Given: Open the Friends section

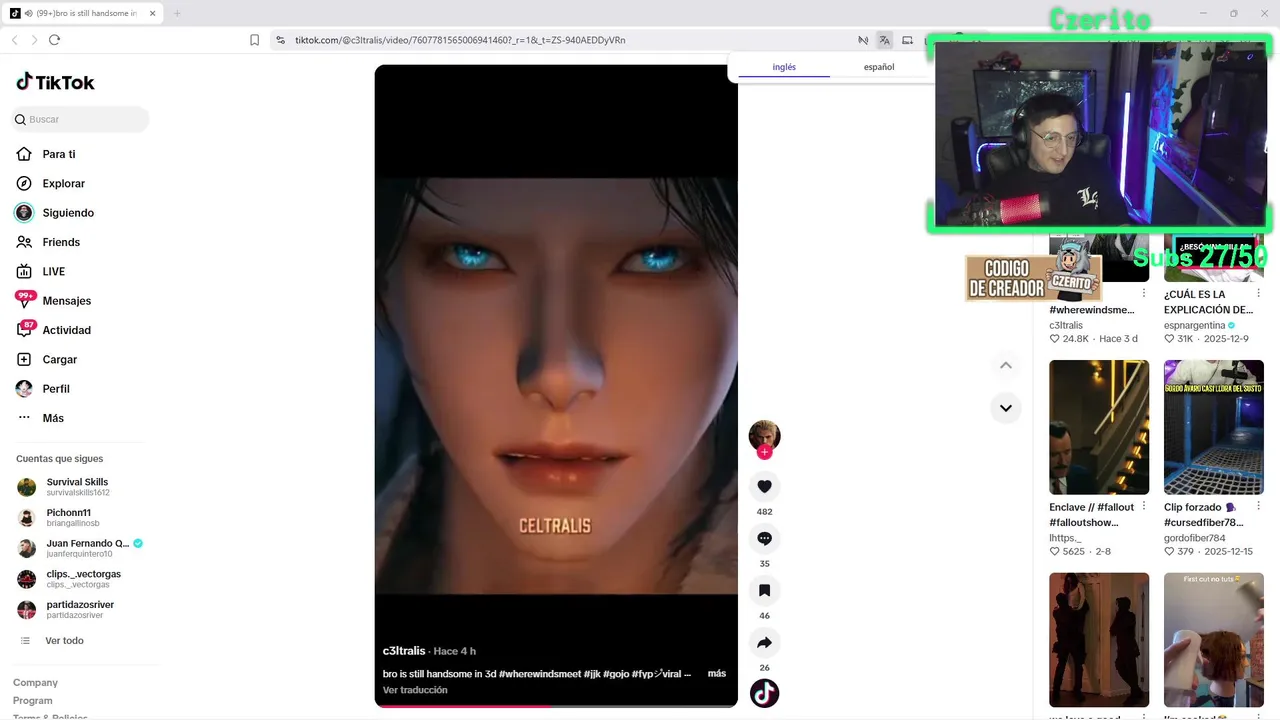Looking at the screenshot, I should (x=48, y=242).
